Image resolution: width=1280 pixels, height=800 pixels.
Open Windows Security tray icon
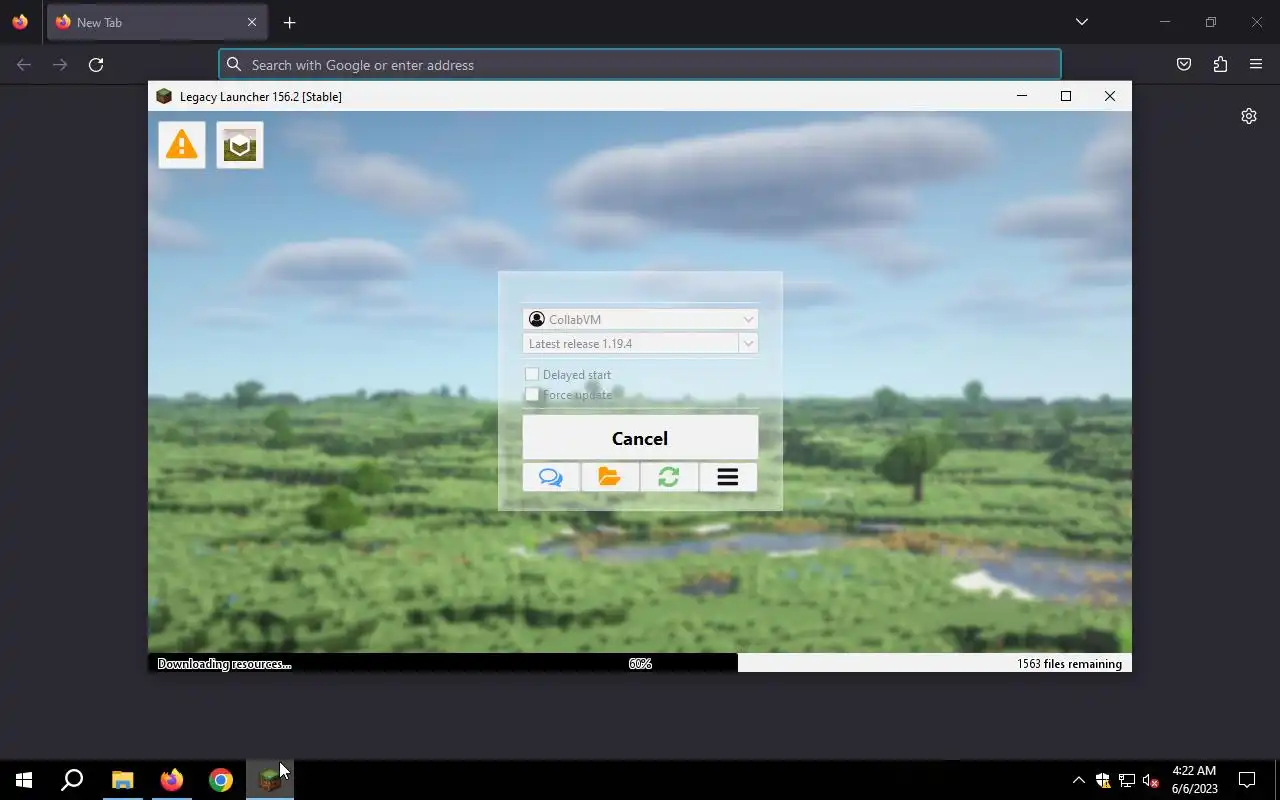1103,780
